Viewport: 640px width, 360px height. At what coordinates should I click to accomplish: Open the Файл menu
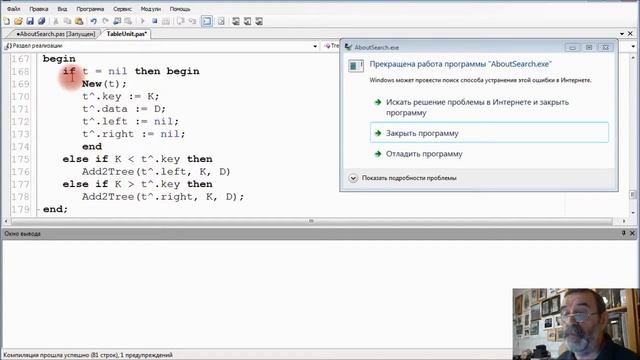coord(13,9)
